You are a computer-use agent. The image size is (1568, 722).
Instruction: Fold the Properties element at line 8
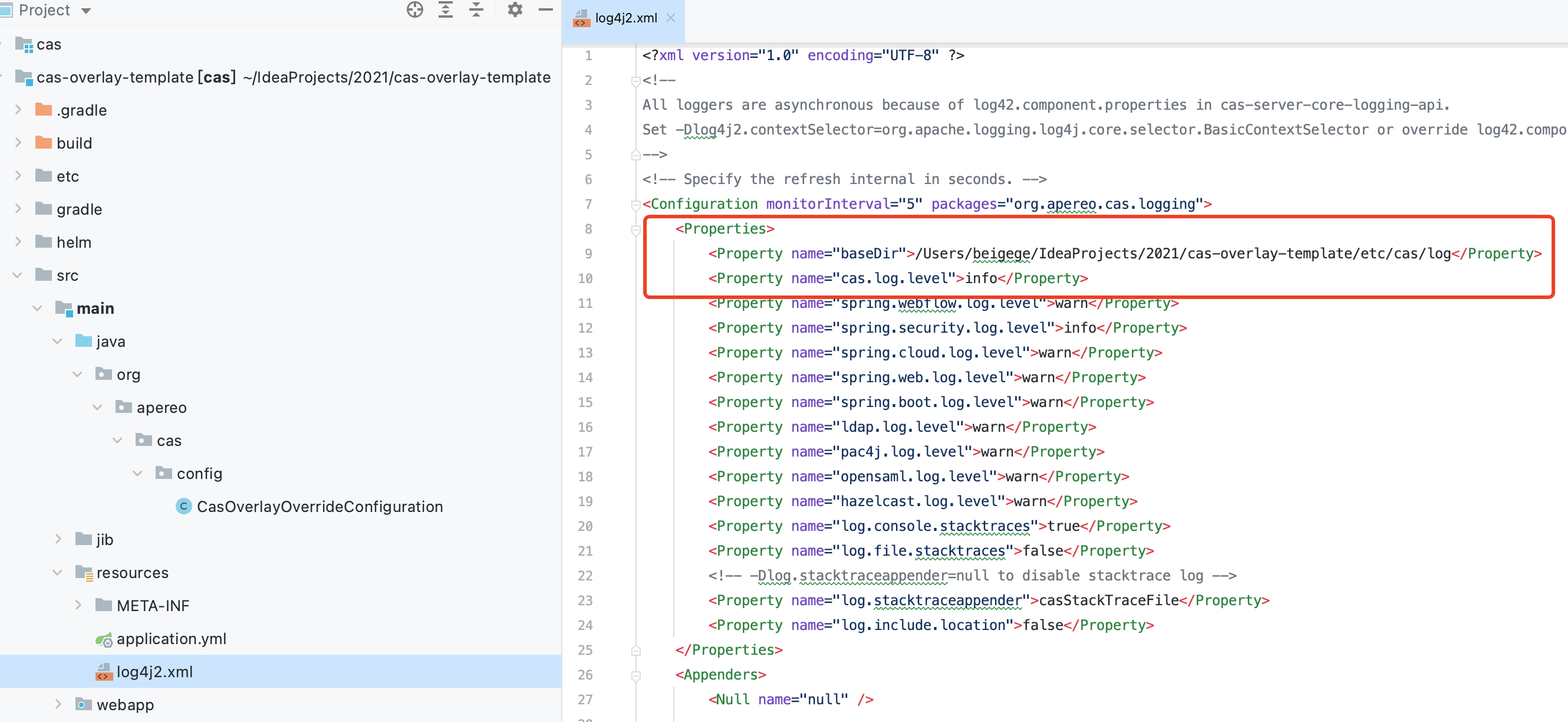tap(635, 229)
